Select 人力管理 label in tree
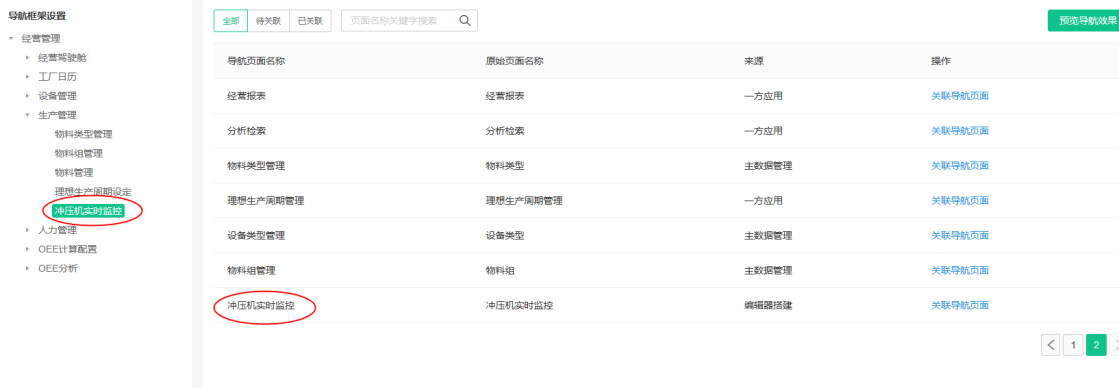The width and height of the screenshot is (1119, 388). (57, 230)
